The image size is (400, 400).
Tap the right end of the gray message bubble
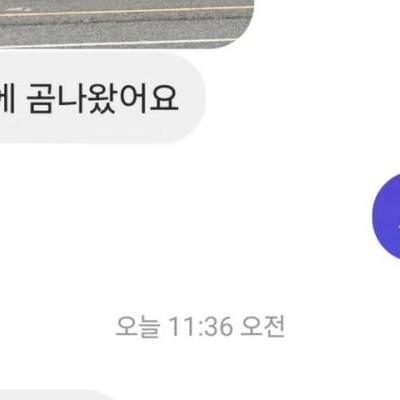(x=193, y=98)
